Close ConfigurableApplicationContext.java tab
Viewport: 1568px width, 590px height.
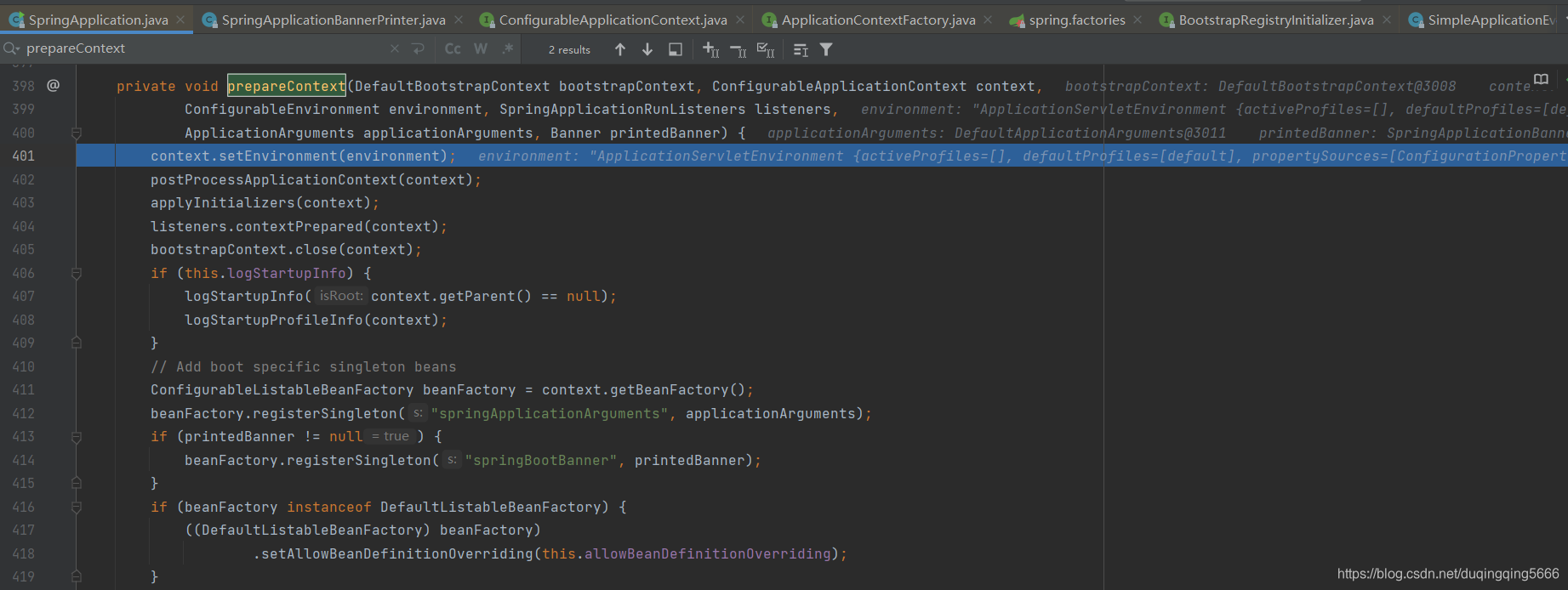pos(740,20)
